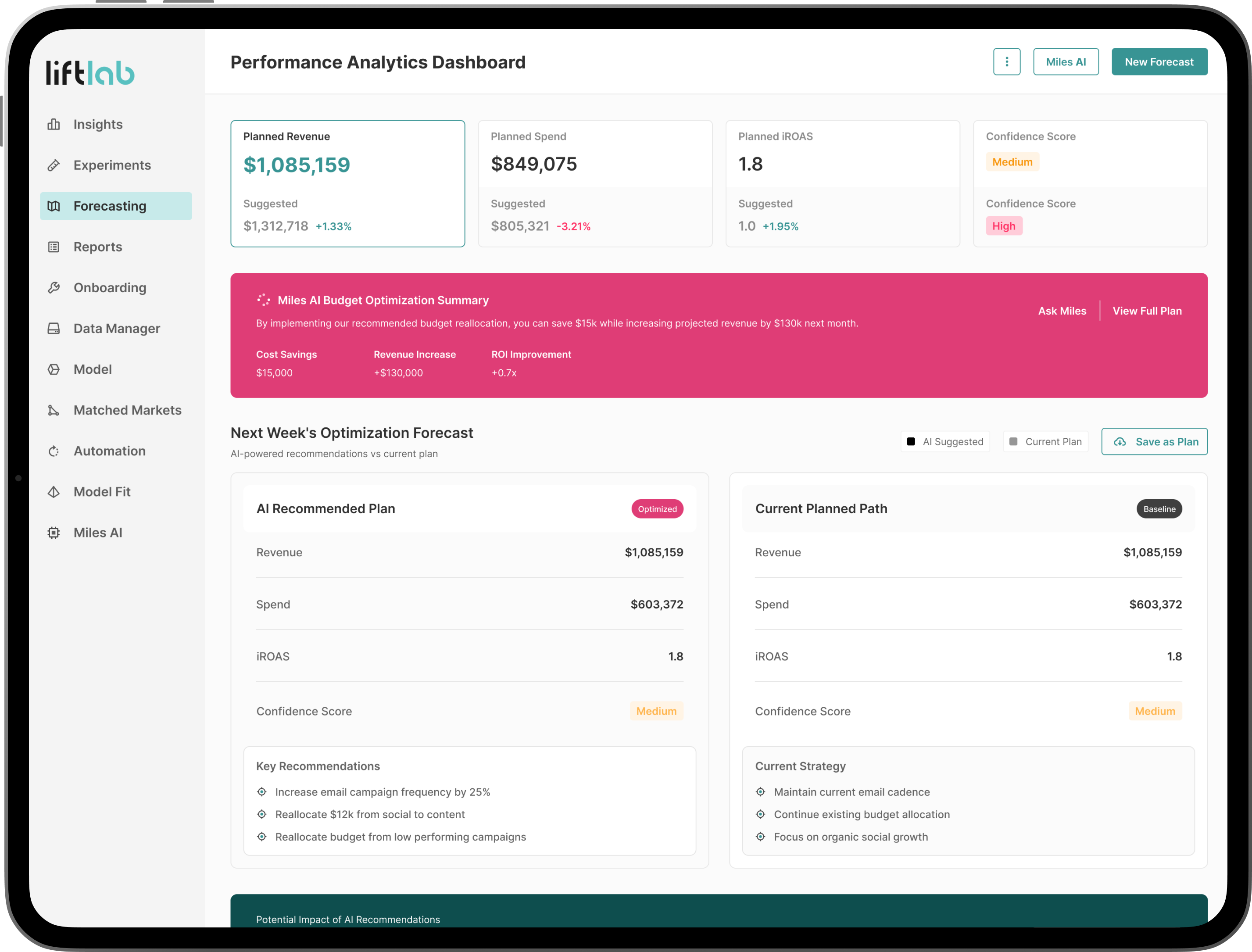Click the Automation refresh icon
Viewport: 1252px width, 952px height.
54,451
